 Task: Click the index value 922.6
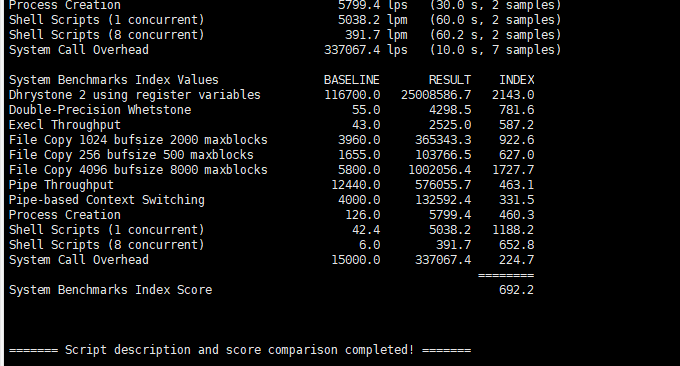[517, 140]
